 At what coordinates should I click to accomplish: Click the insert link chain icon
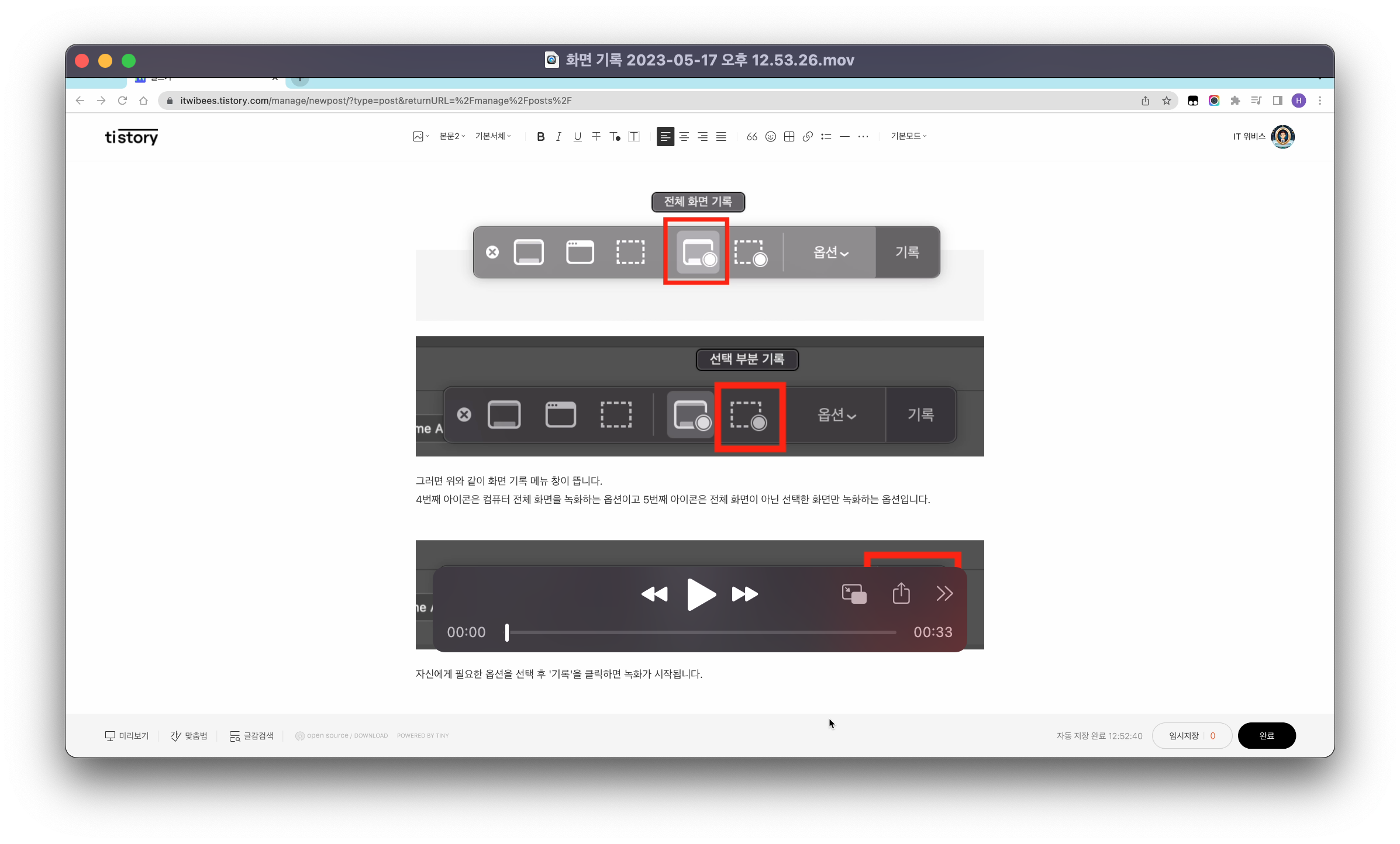click(808, 136)
